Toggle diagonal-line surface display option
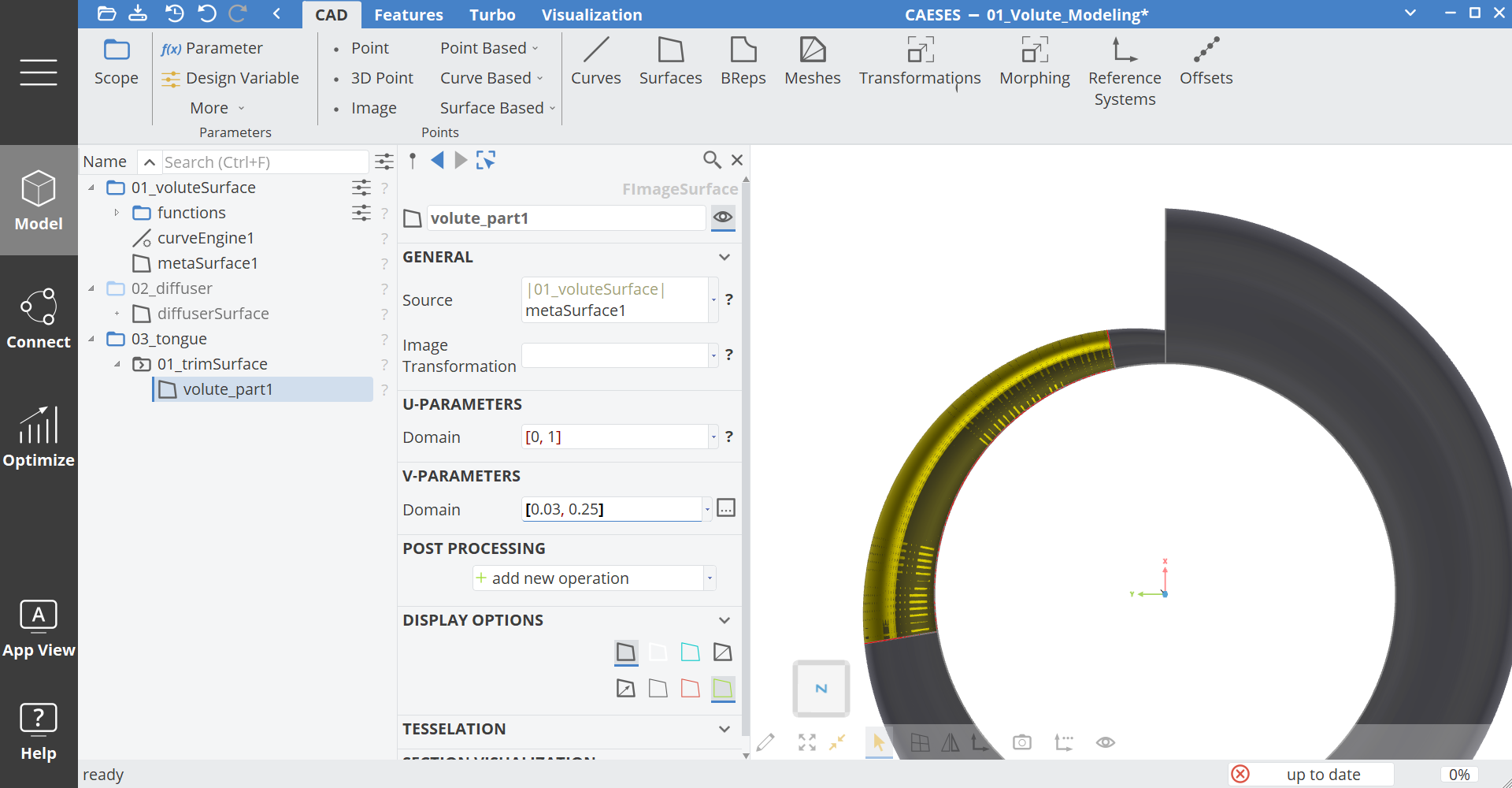 click(x=723, y=652)
